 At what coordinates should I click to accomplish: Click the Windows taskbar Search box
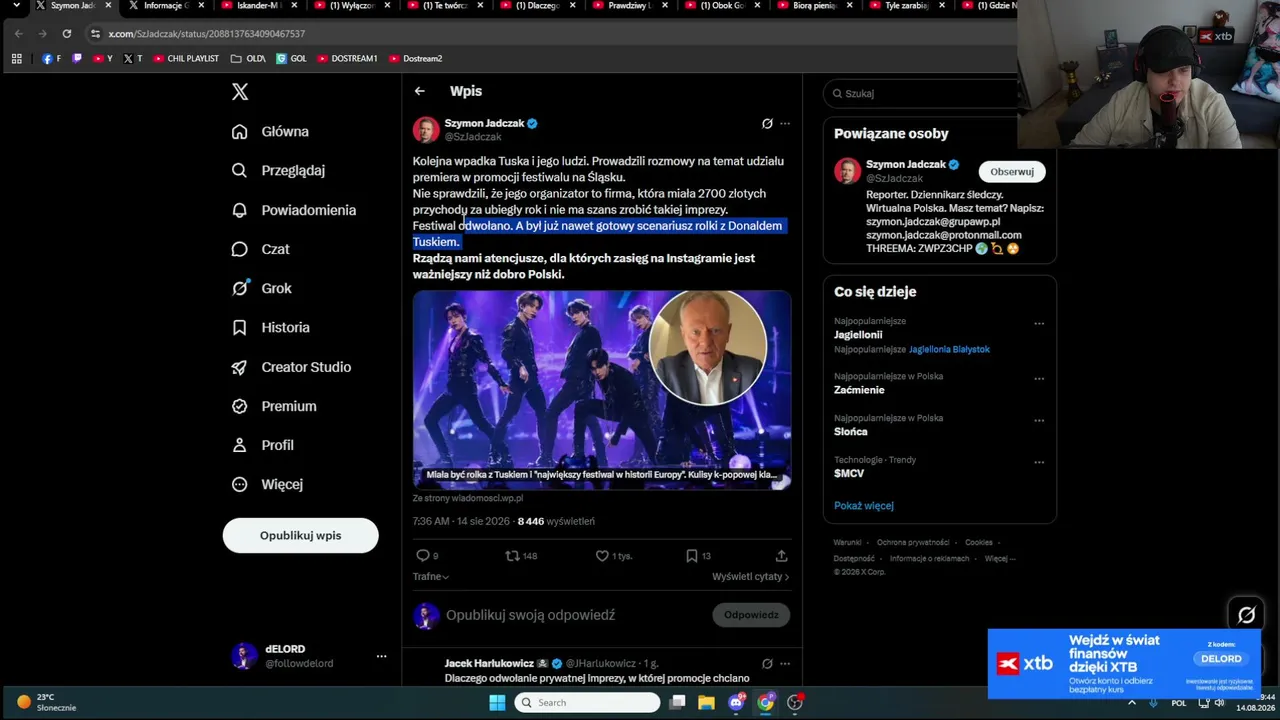tap(587, 703)
